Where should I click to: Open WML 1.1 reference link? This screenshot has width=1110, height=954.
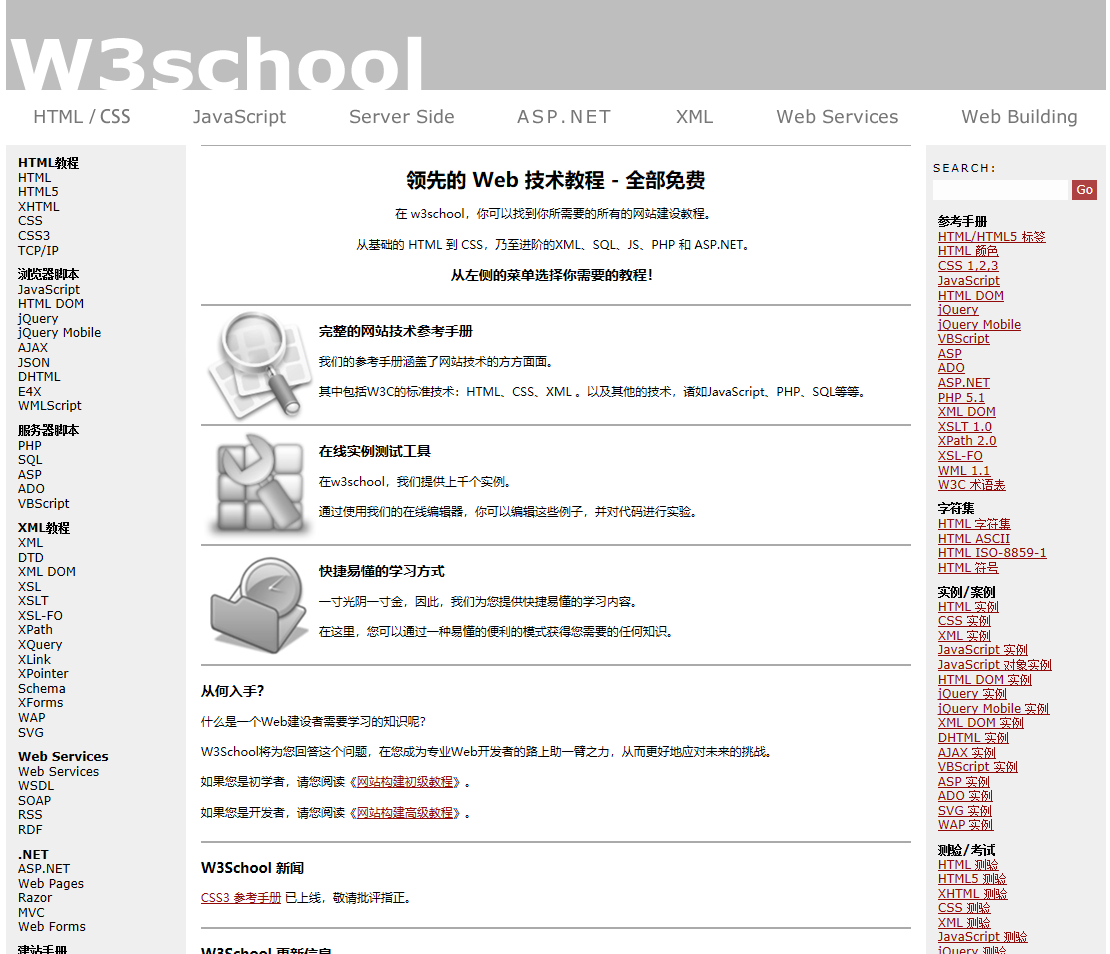(x=963, y=471)
